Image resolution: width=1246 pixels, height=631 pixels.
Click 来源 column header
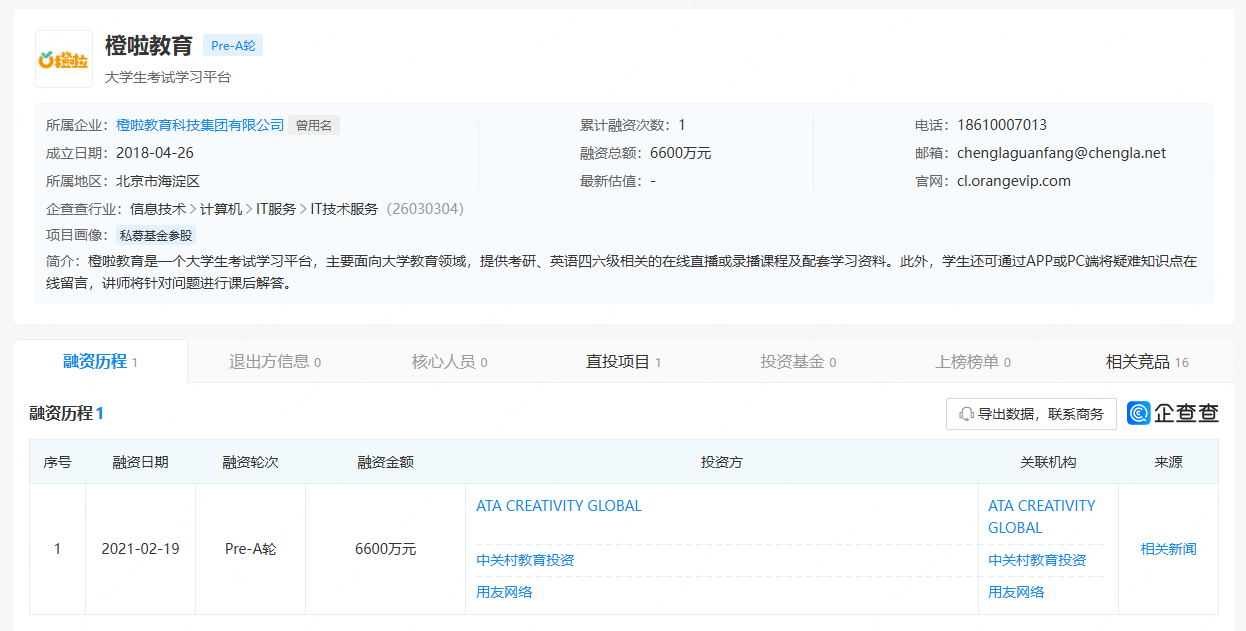[1168, 462]
